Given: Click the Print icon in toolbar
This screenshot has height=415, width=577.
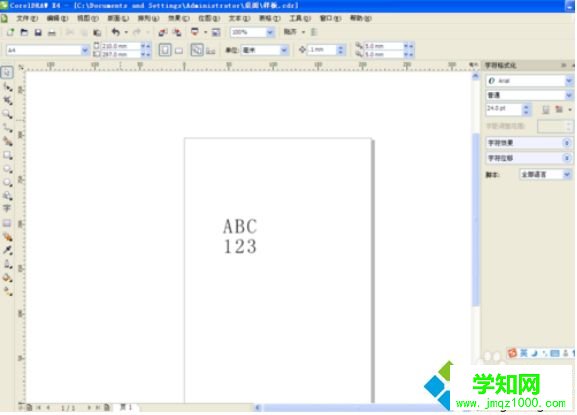Looking at the screenshot, I should click(52, 32).
